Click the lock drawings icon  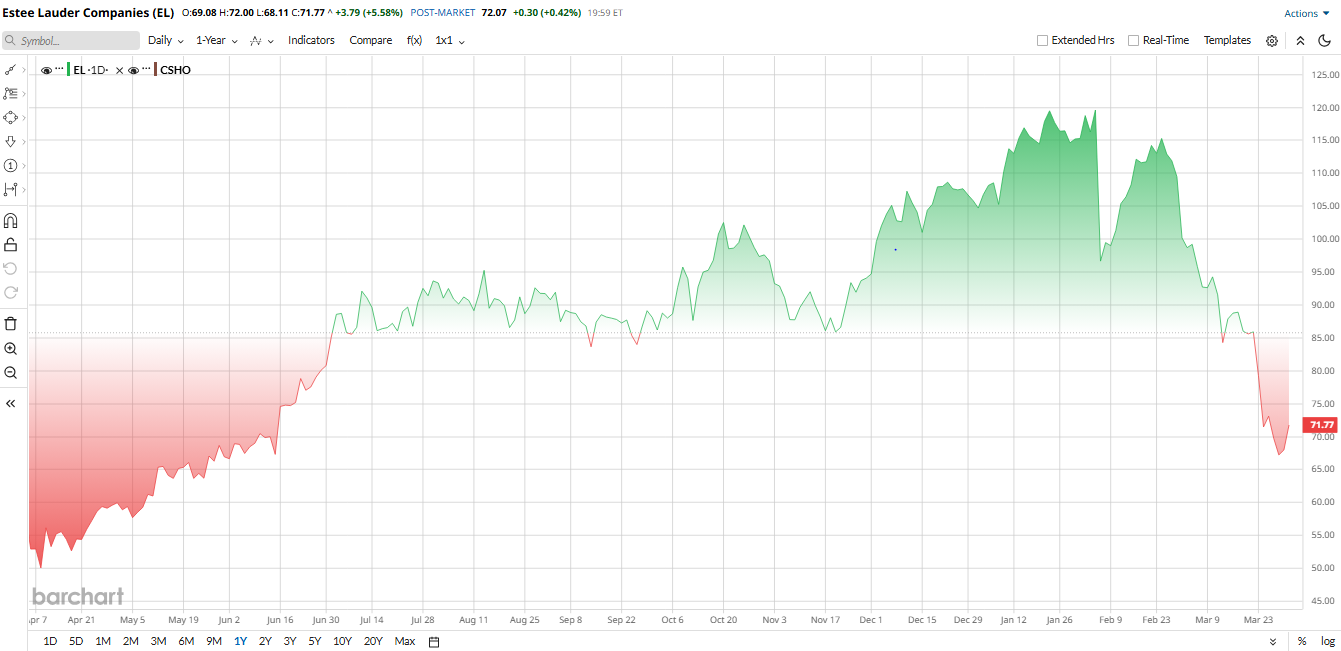[11, 245]
